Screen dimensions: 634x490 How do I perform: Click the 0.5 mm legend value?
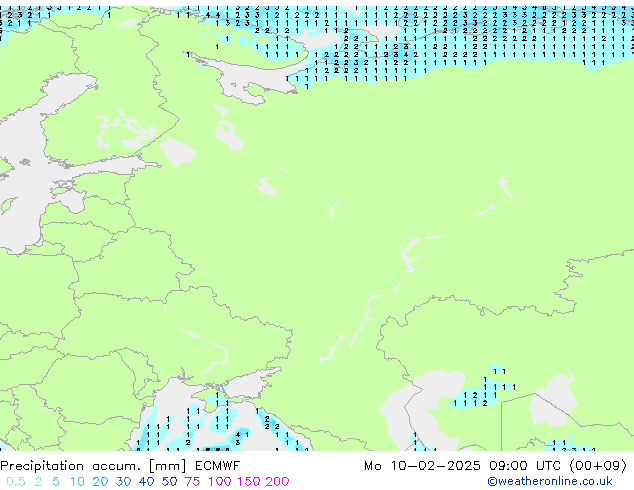point(16,482)
